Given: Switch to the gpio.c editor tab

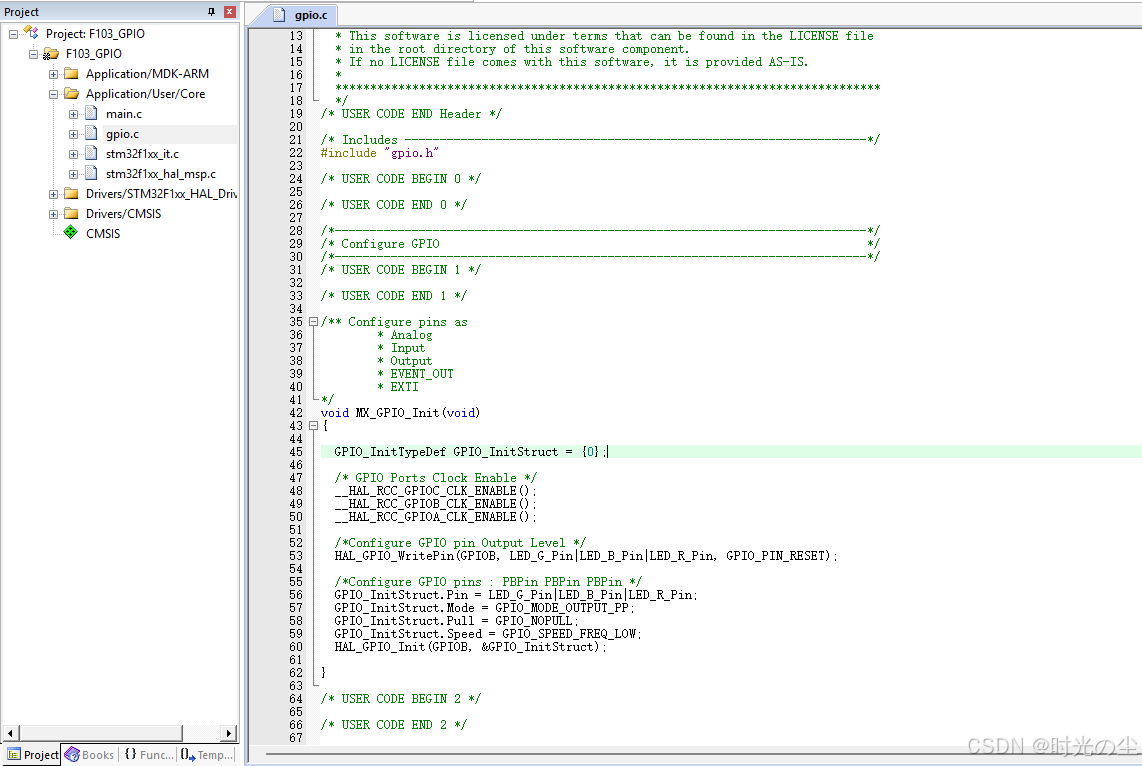Looking at the screenshot, I should coord(301,15).
